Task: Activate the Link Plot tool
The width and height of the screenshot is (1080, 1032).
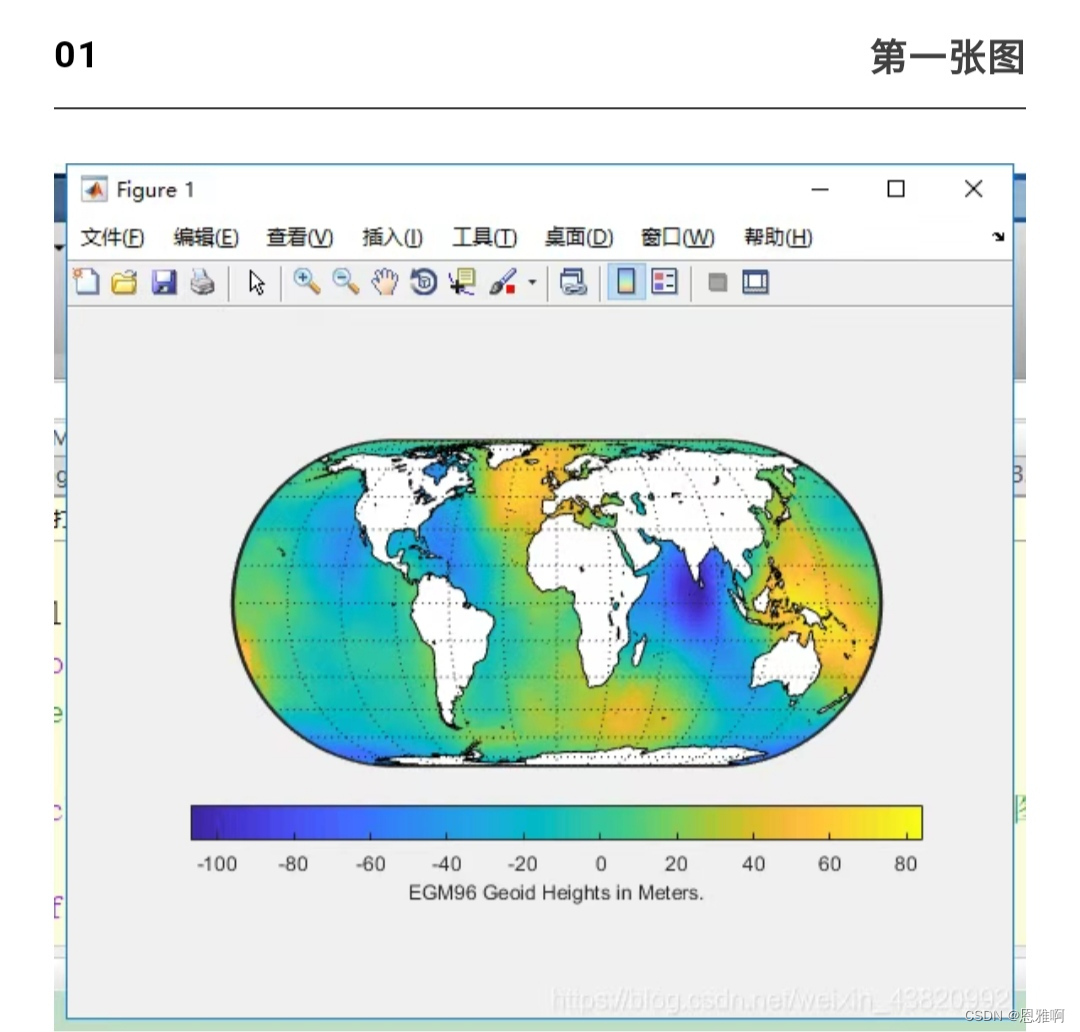Action: (x=575, y=282)
